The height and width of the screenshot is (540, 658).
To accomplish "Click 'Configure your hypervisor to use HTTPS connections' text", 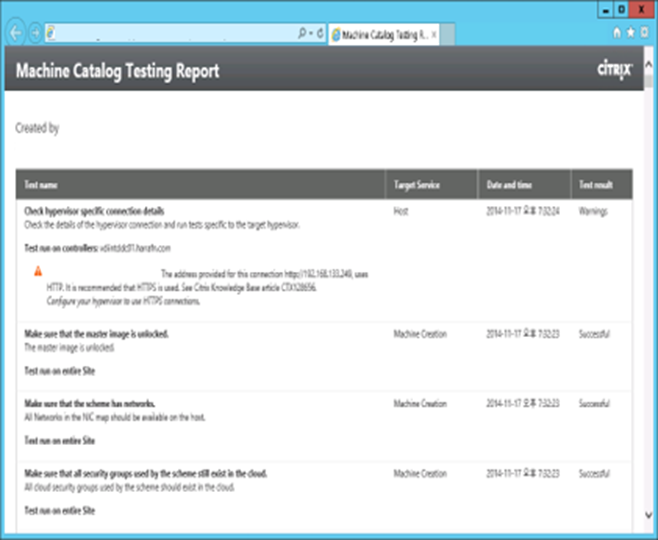I will click(123, 301).
